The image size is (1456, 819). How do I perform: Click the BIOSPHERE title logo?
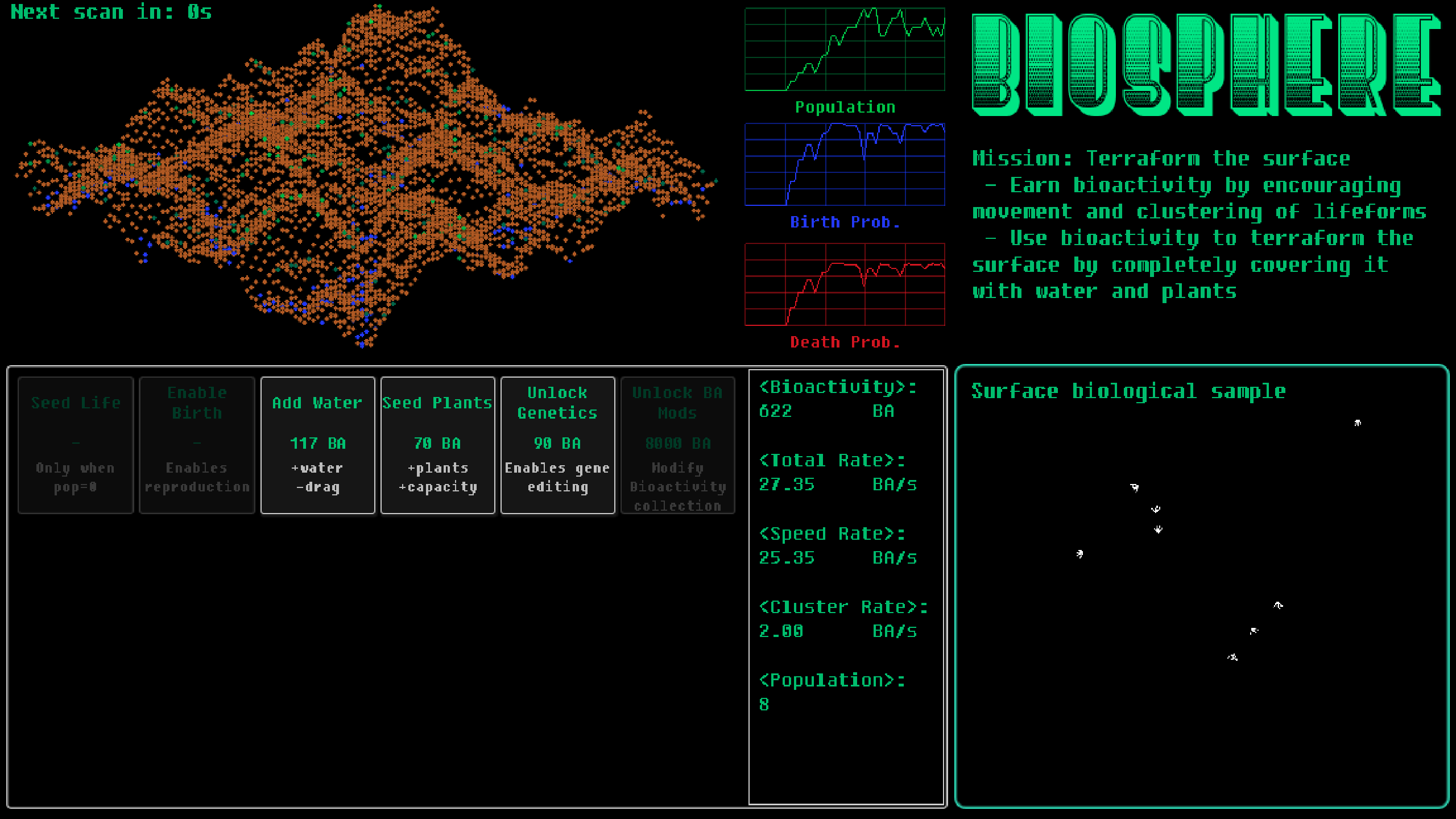pos(1206,65)
